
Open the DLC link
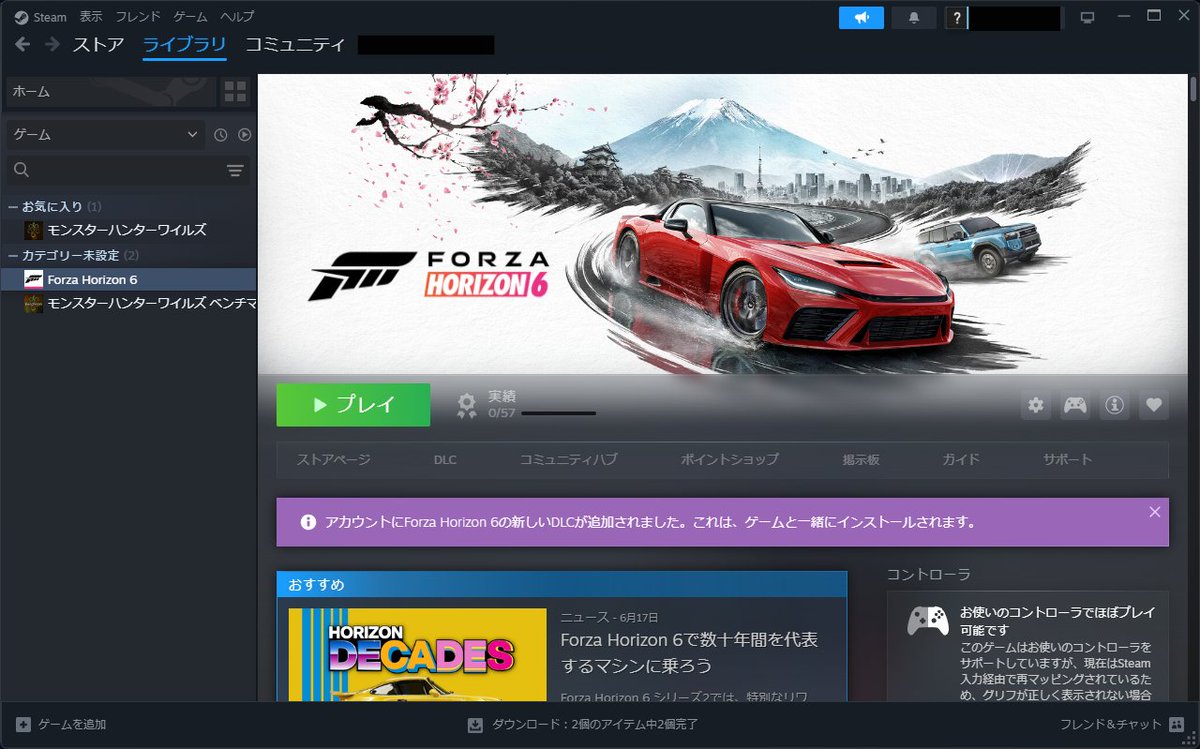(x=445, y=460)
